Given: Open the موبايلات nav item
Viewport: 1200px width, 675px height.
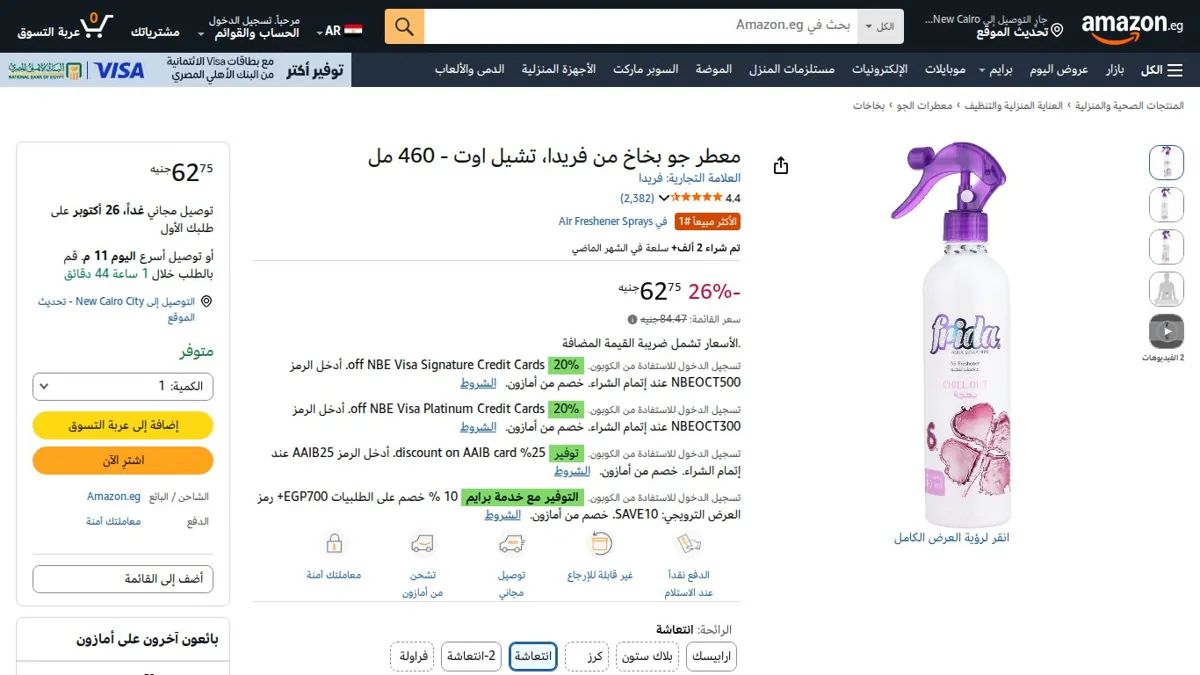Looking at the screenshot, I should 945,70.
